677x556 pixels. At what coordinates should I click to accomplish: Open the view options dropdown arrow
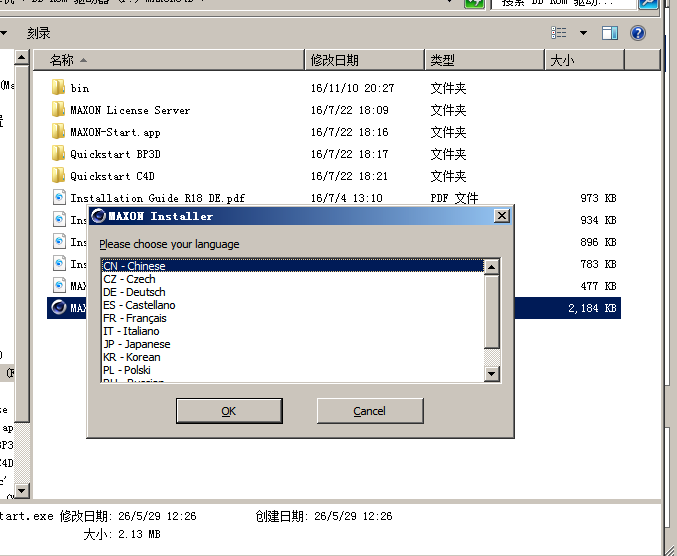[x=583, y=33]
